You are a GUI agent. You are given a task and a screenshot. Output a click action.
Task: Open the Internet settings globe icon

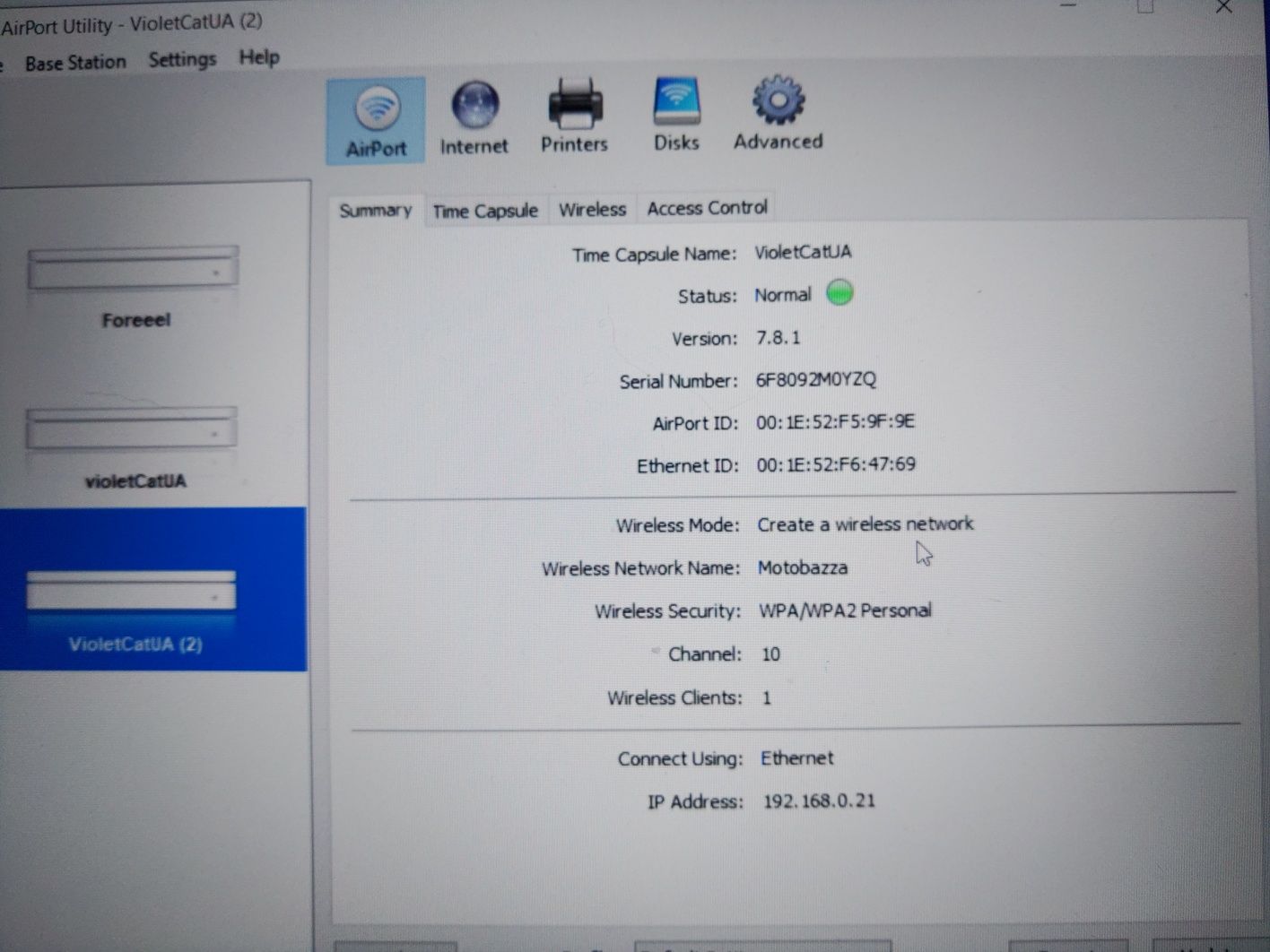(x=474, y=118)
